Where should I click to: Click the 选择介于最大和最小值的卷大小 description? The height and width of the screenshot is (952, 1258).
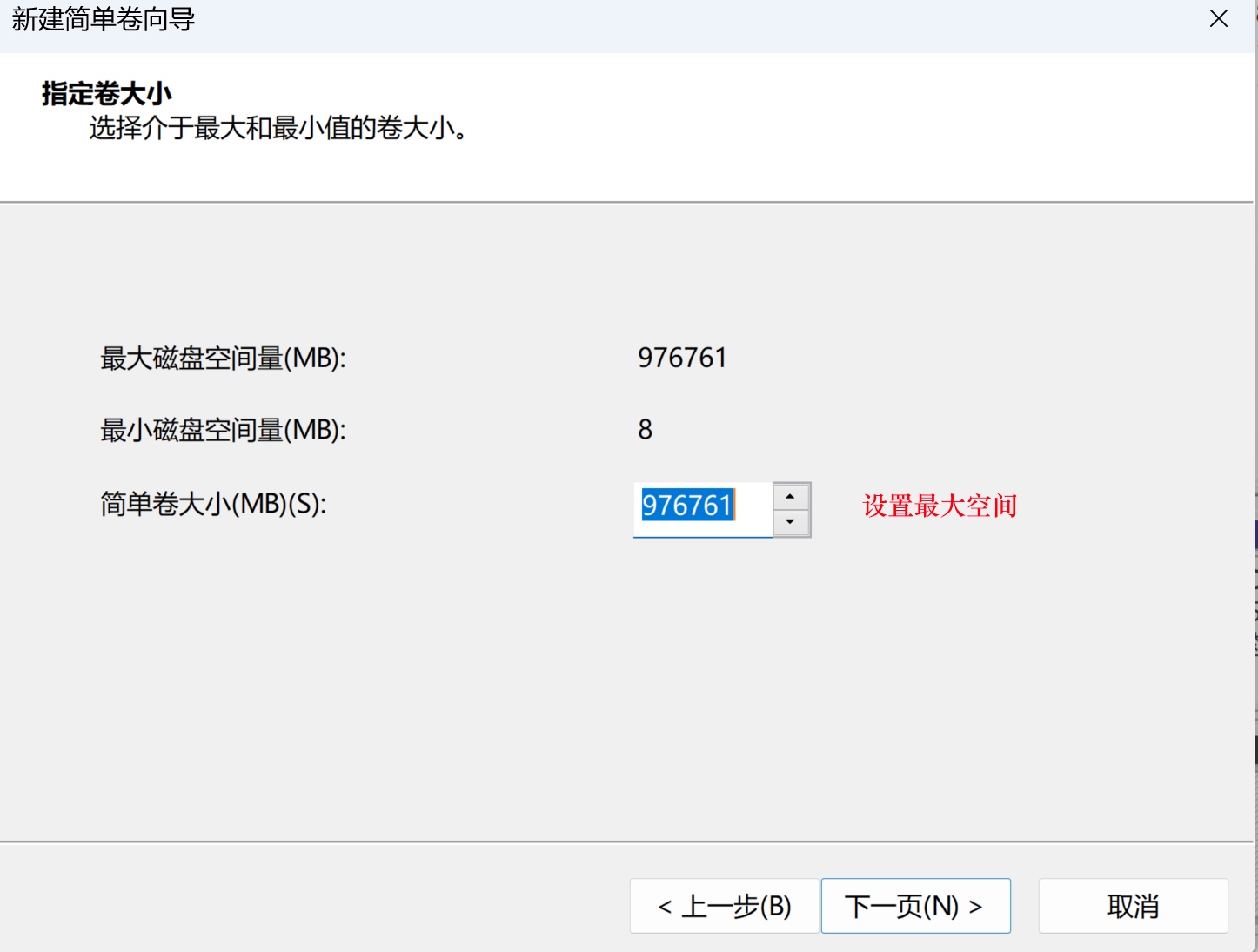coord(279,129)
